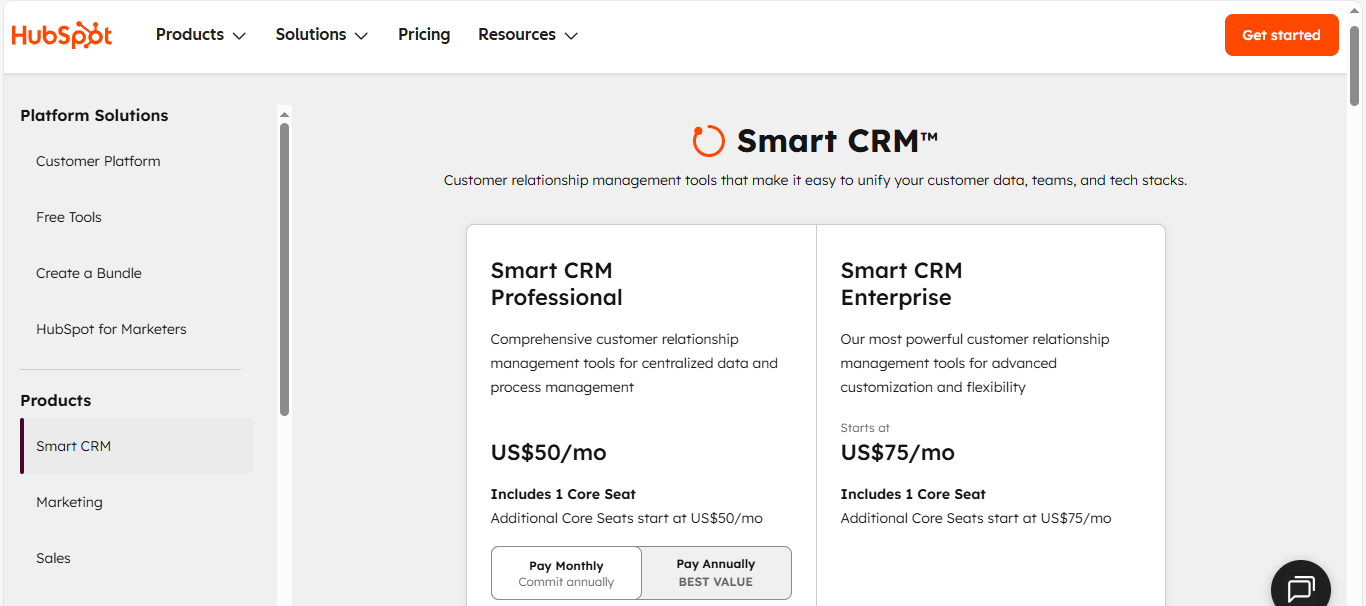Select Pay Monthly billing option

coord(566,573)
